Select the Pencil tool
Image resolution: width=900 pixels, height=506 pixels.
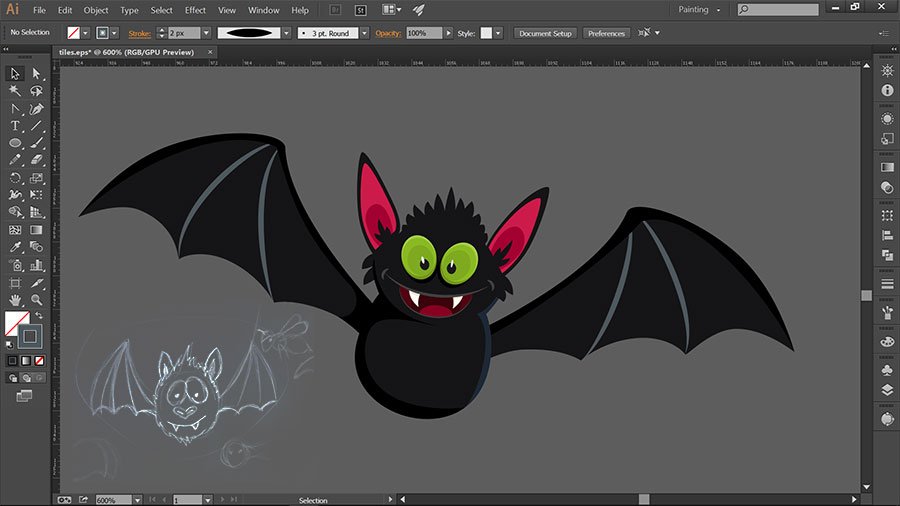tap(15, 160)
